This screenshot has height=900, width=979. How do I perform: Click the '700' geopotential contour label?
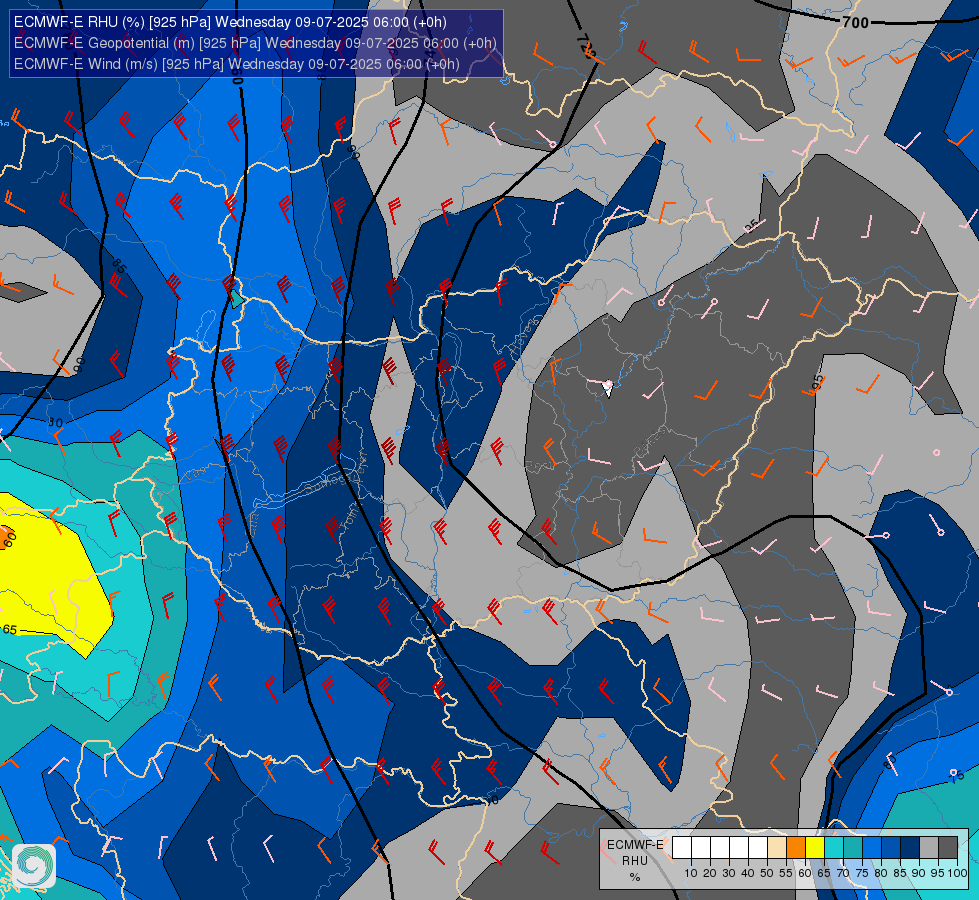click(855, 23)
